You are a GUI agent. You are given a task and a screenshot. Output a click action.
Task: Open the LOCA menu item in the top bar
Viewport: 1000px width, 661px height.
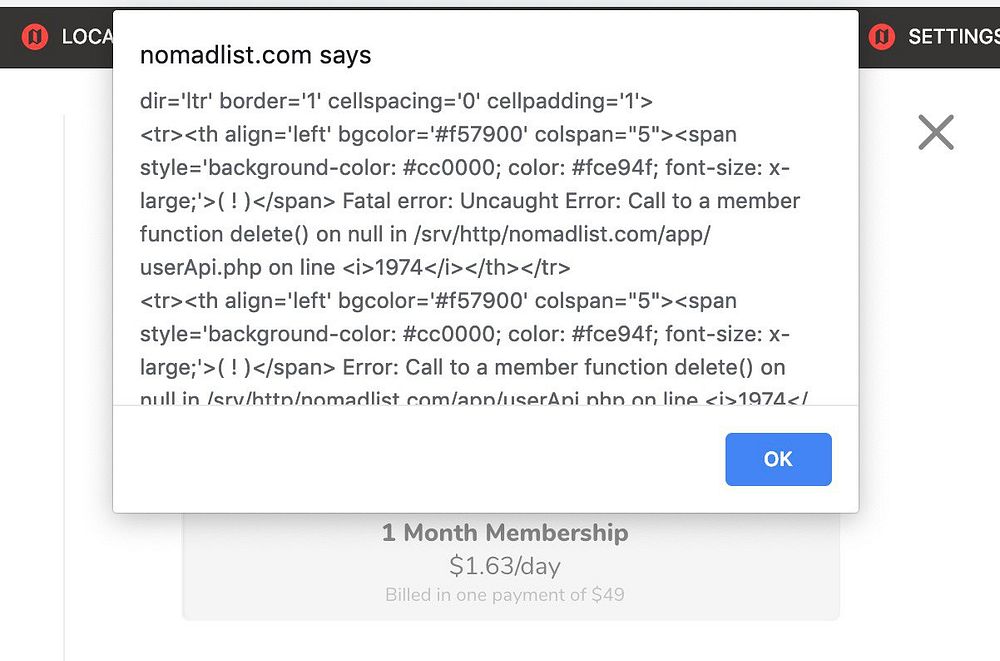87,37
